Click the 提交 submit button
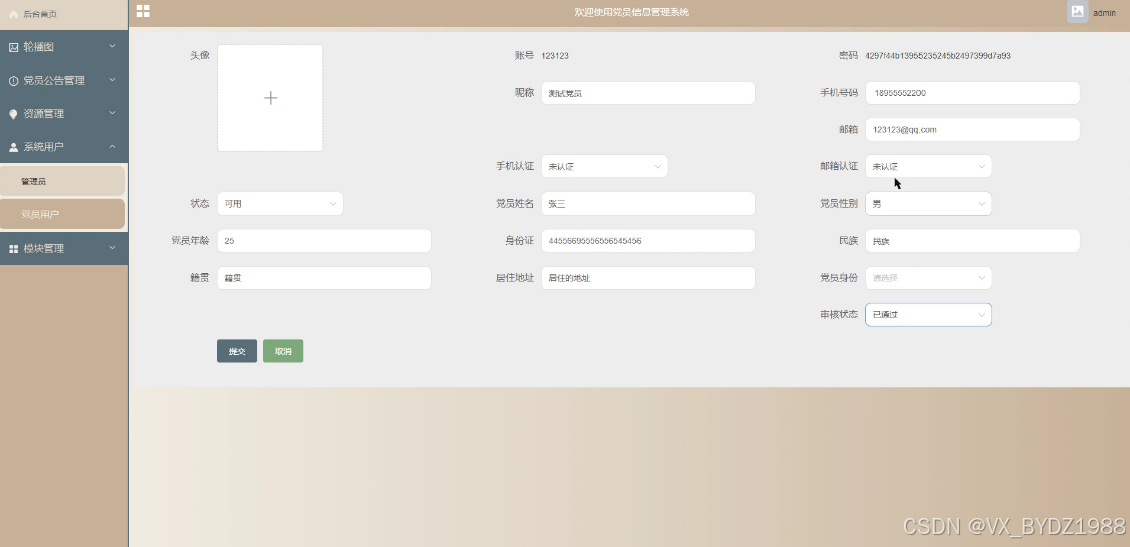This screenshot has height=547, width=1130. click(237, 351)
